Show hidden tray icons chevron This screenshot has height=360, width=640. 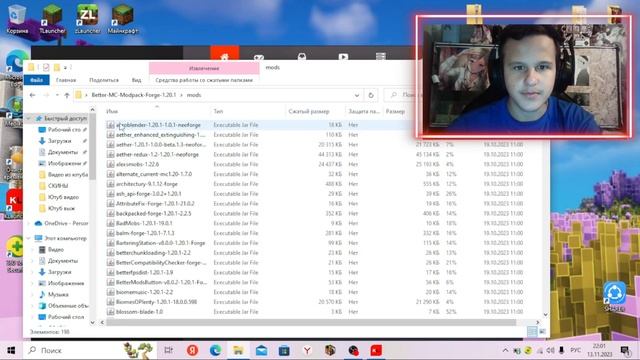[505, 350]
